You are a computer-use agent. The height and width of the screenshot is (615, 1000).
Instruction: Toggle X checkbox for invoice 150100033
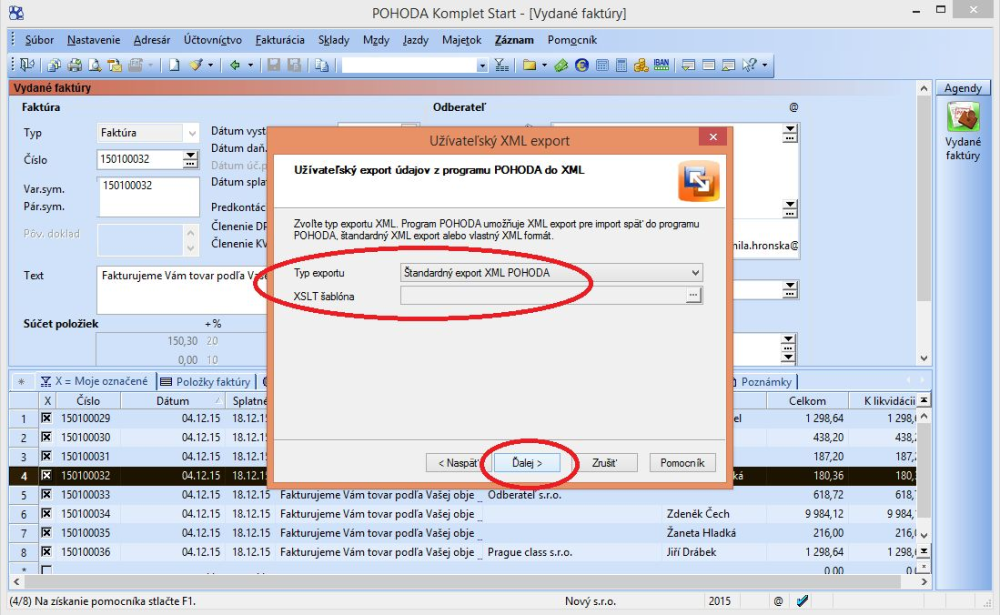47,494
